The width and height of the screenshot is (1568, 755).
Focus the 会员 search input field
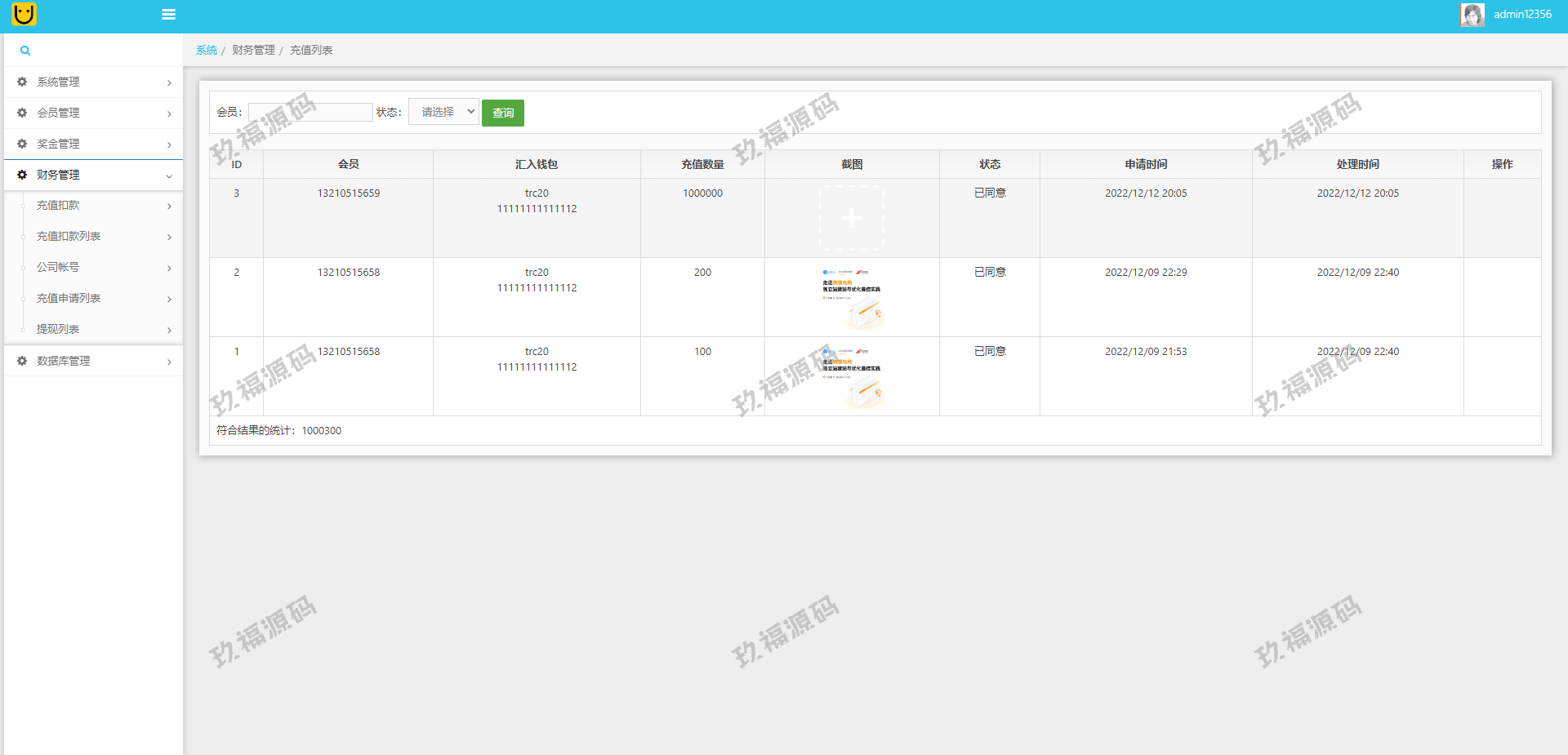310,112
